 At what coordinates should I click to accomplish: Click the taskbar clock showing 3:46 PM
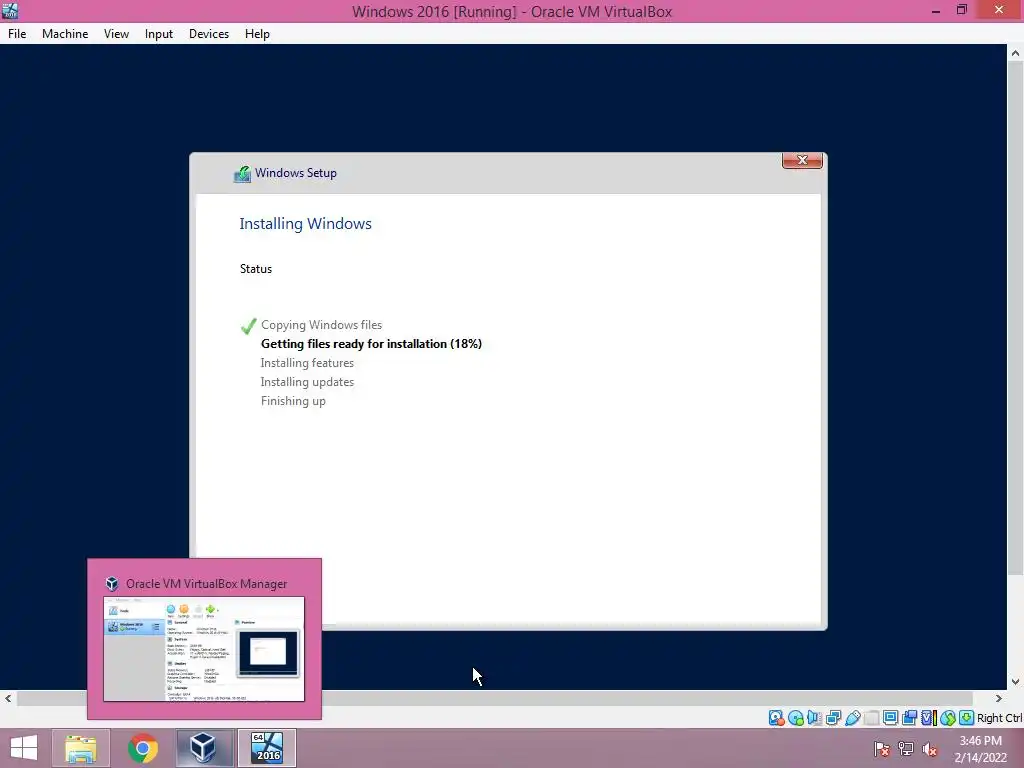coord(980,748)
